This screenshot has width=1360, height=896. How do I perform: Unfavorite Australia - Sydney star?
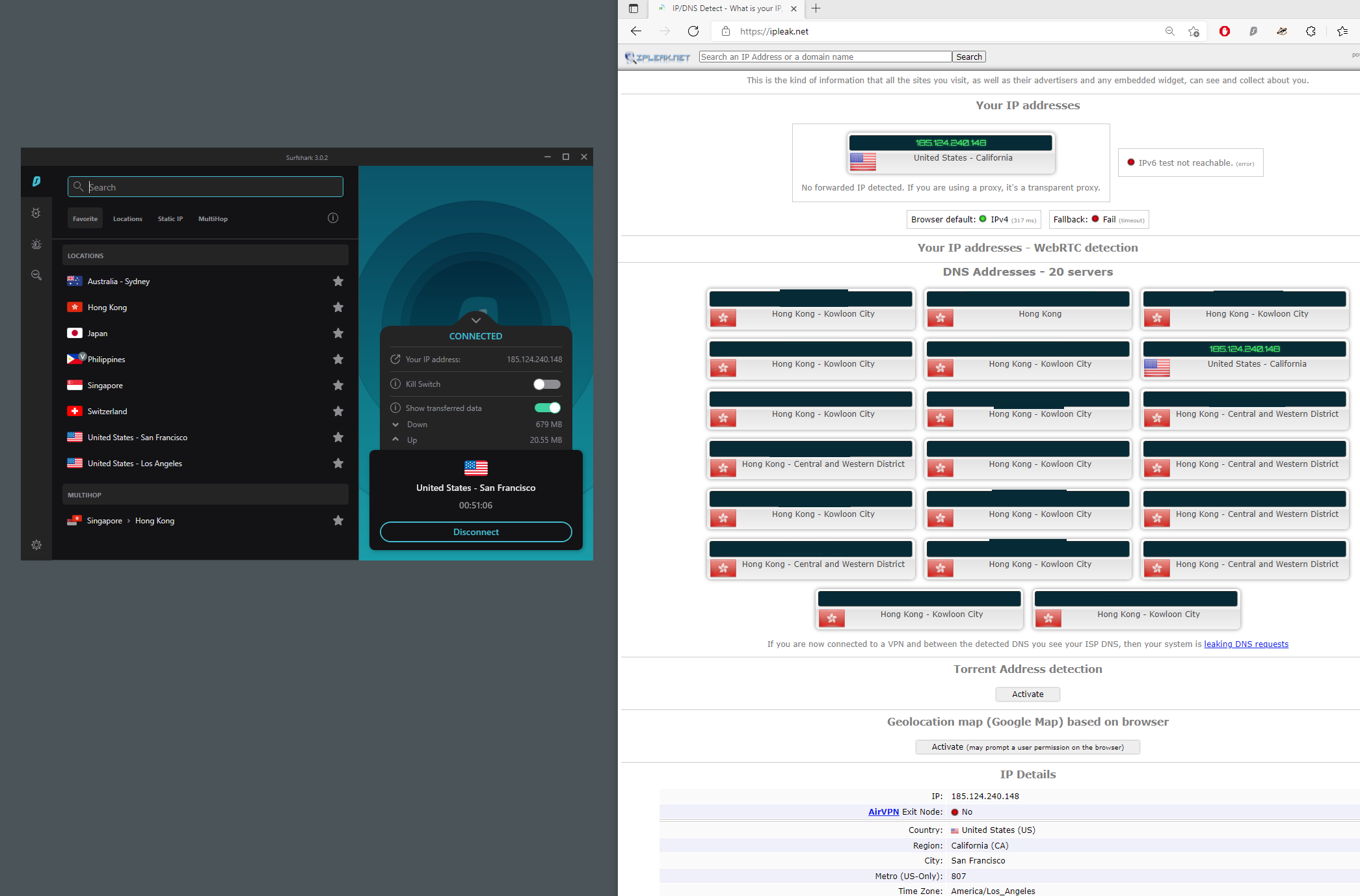pyautogui.click(x=338, y=281)
